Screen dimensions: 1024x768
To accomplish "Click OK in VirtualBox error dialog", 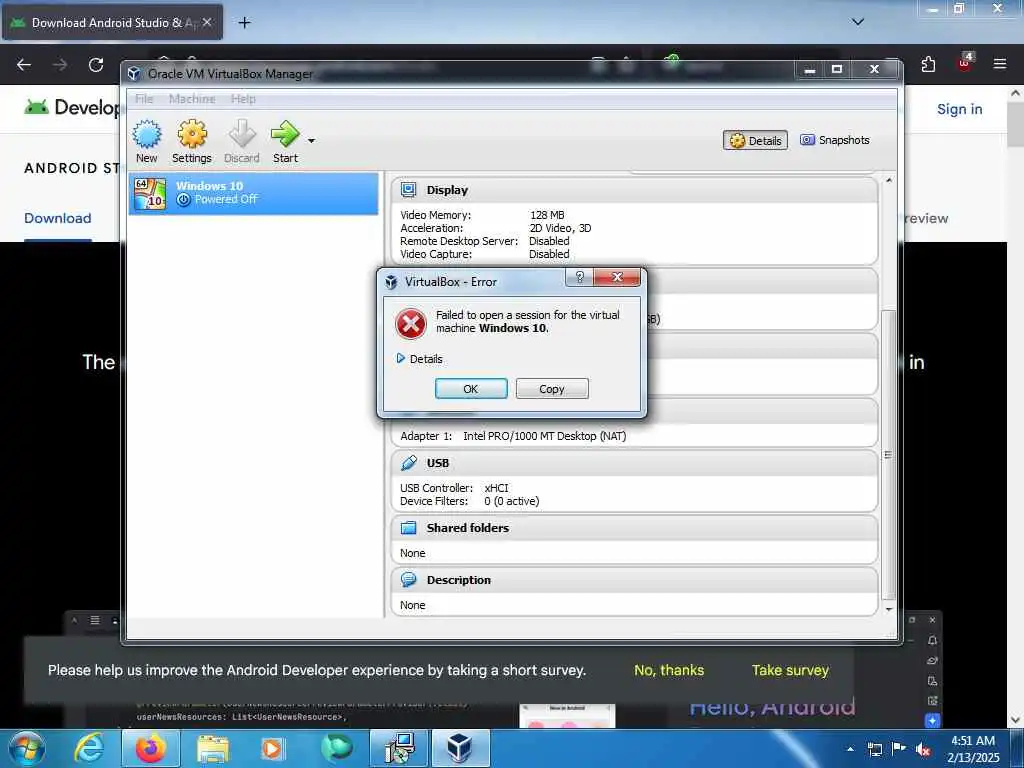I will (471, 389).
